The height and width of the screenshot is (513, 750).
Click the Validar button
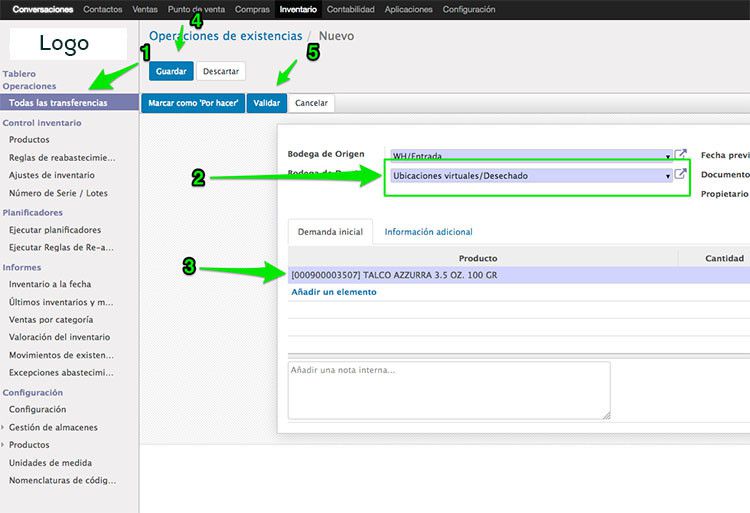267,103
